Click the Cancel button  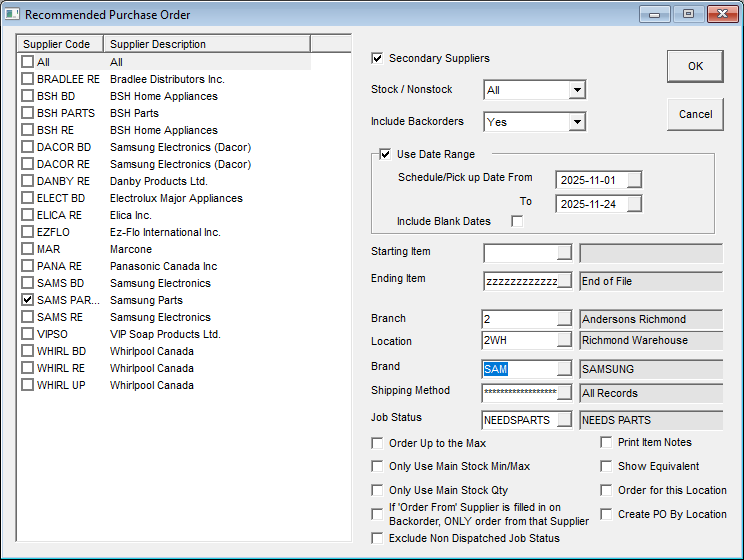click(x=695, y=114)
